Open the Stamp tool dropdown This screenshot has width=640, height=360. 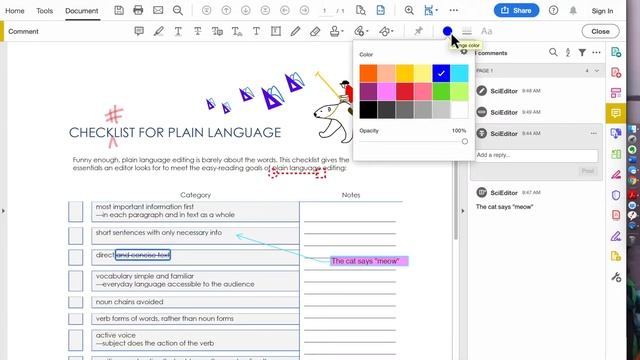[x=336, y=31]
